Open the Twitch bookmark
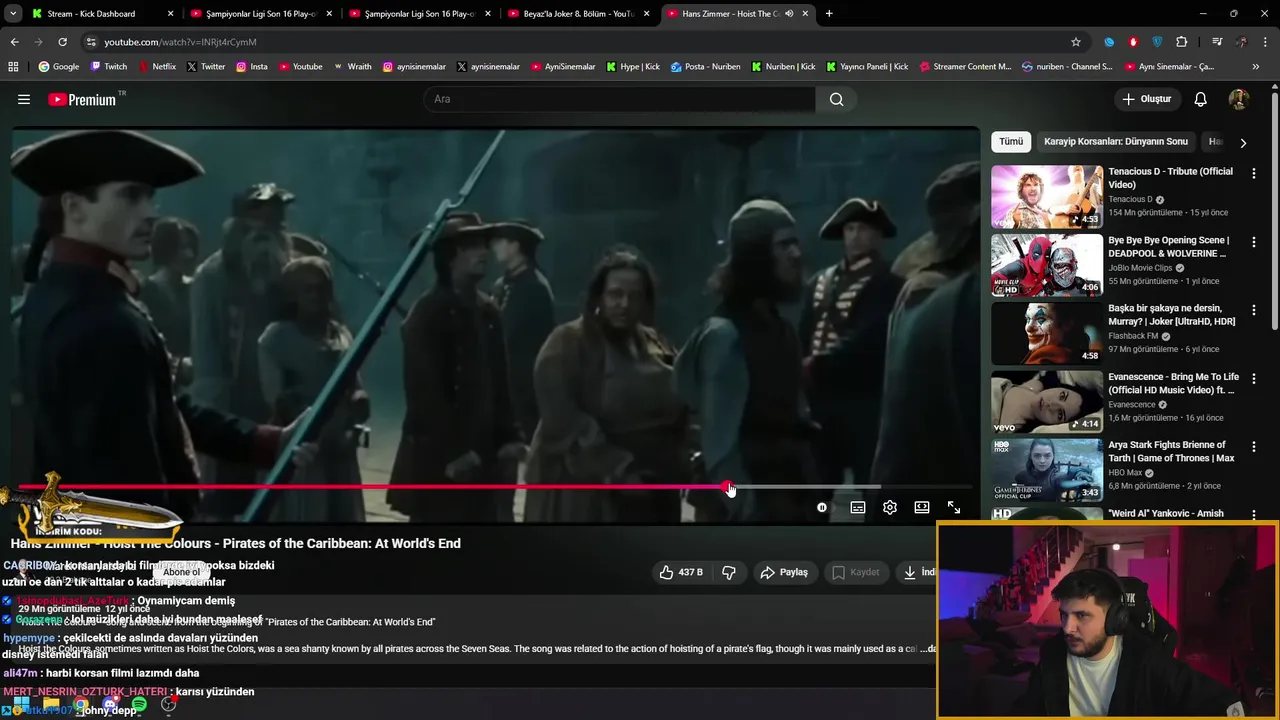 click(109, 67)
